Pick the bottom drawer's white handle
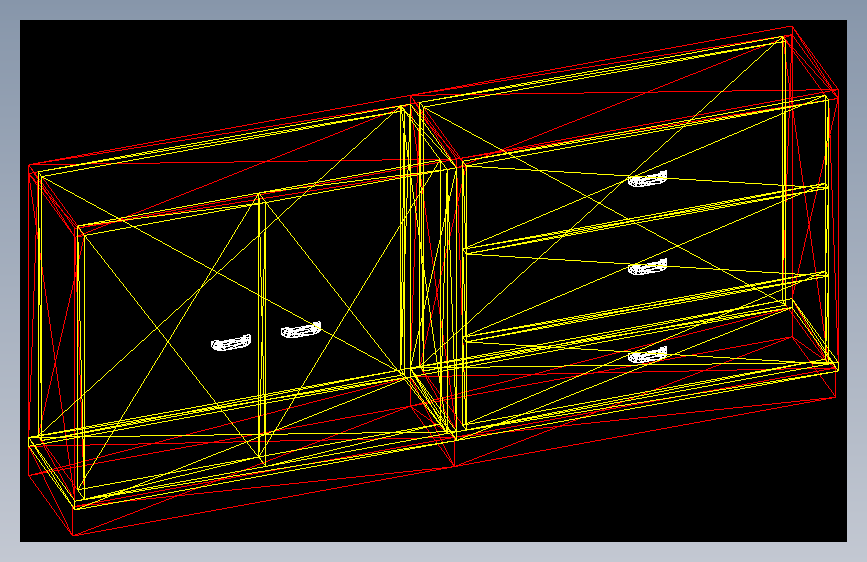Viewport: 867px width, 562px height. coord(647,355)
